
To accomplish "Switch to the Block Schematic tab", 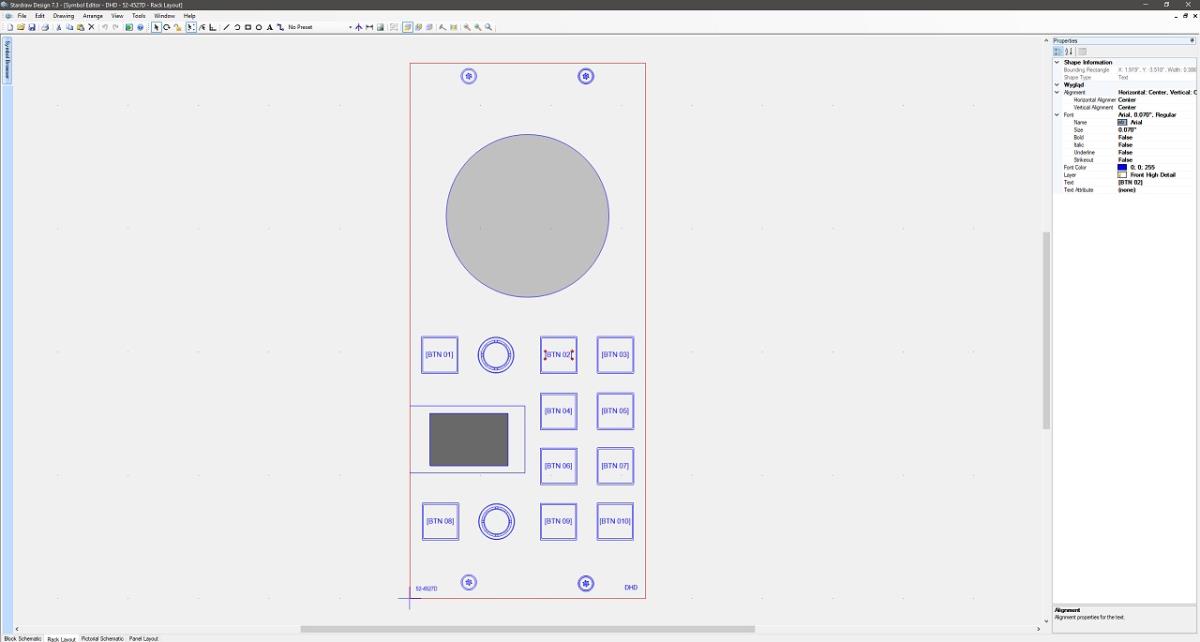I will (x=23, y=638).
